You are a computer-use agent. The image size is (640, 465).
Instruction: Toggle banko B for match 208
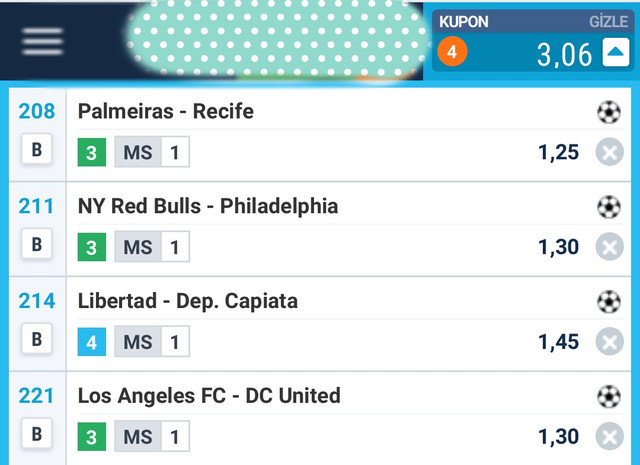tap(37, 149)
